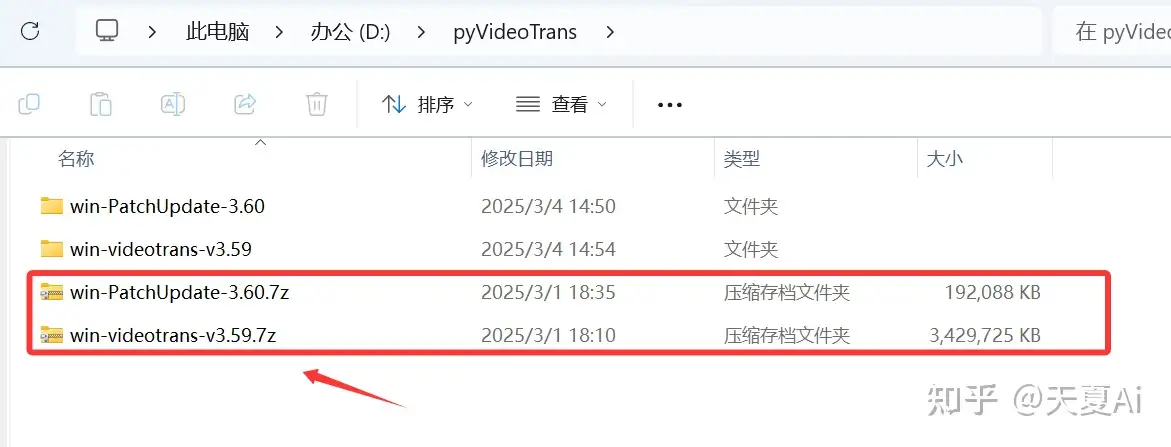This screenshot has height=447, width=1171.
Task: Click the search box for pyVideoTrans
Action: [1111, 31]
